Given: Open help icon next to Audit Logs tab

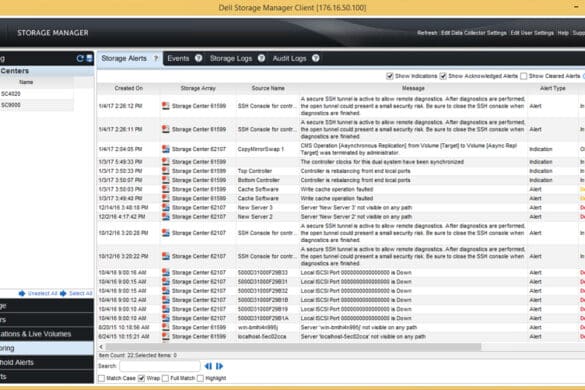Looking at the screenshot, I should 316,58.
